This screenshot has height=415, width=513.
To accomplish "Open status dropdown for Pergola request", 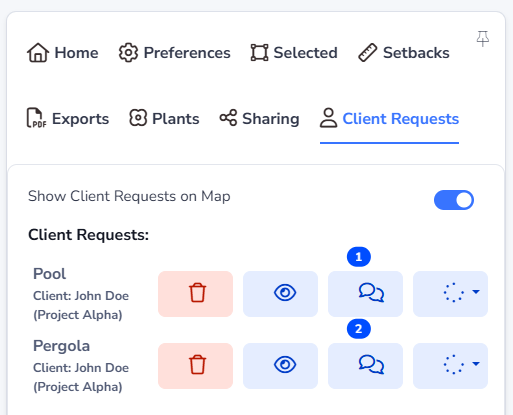I will point(450,366).
